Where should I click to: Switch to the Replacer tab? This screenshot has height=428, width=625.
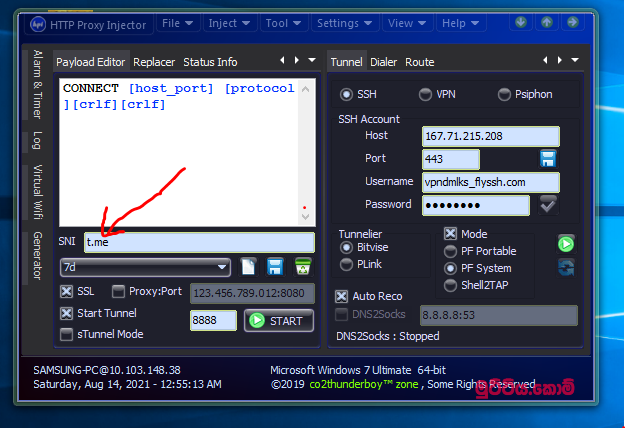[x=154, y=62]
